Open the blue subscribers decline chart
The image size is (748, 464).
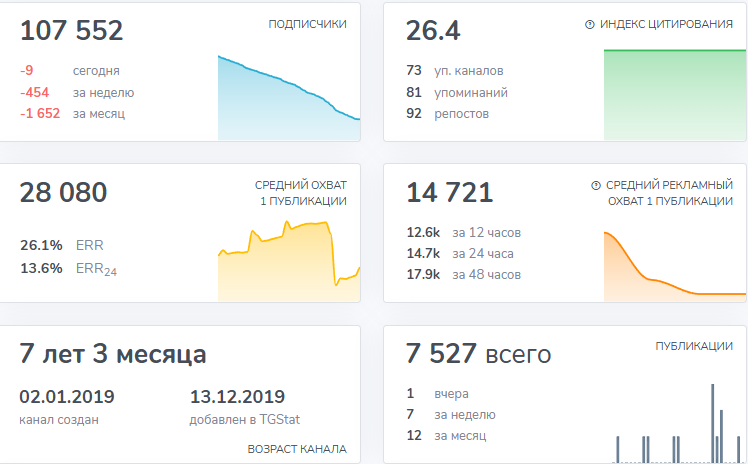coord(289,98)
